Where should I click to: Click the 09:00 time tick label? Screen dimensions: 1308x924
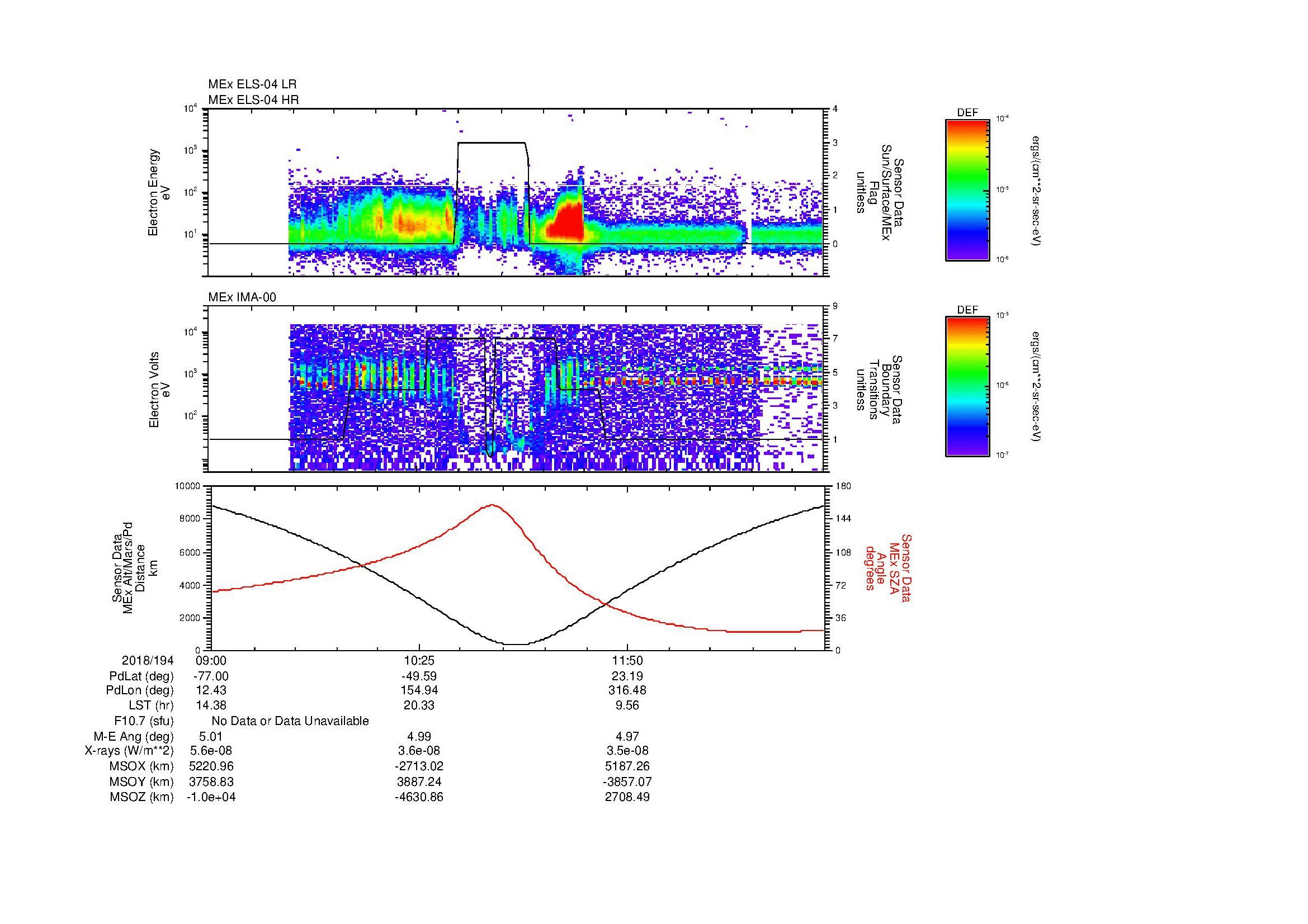pyautogui.click(x=211, y=661)
